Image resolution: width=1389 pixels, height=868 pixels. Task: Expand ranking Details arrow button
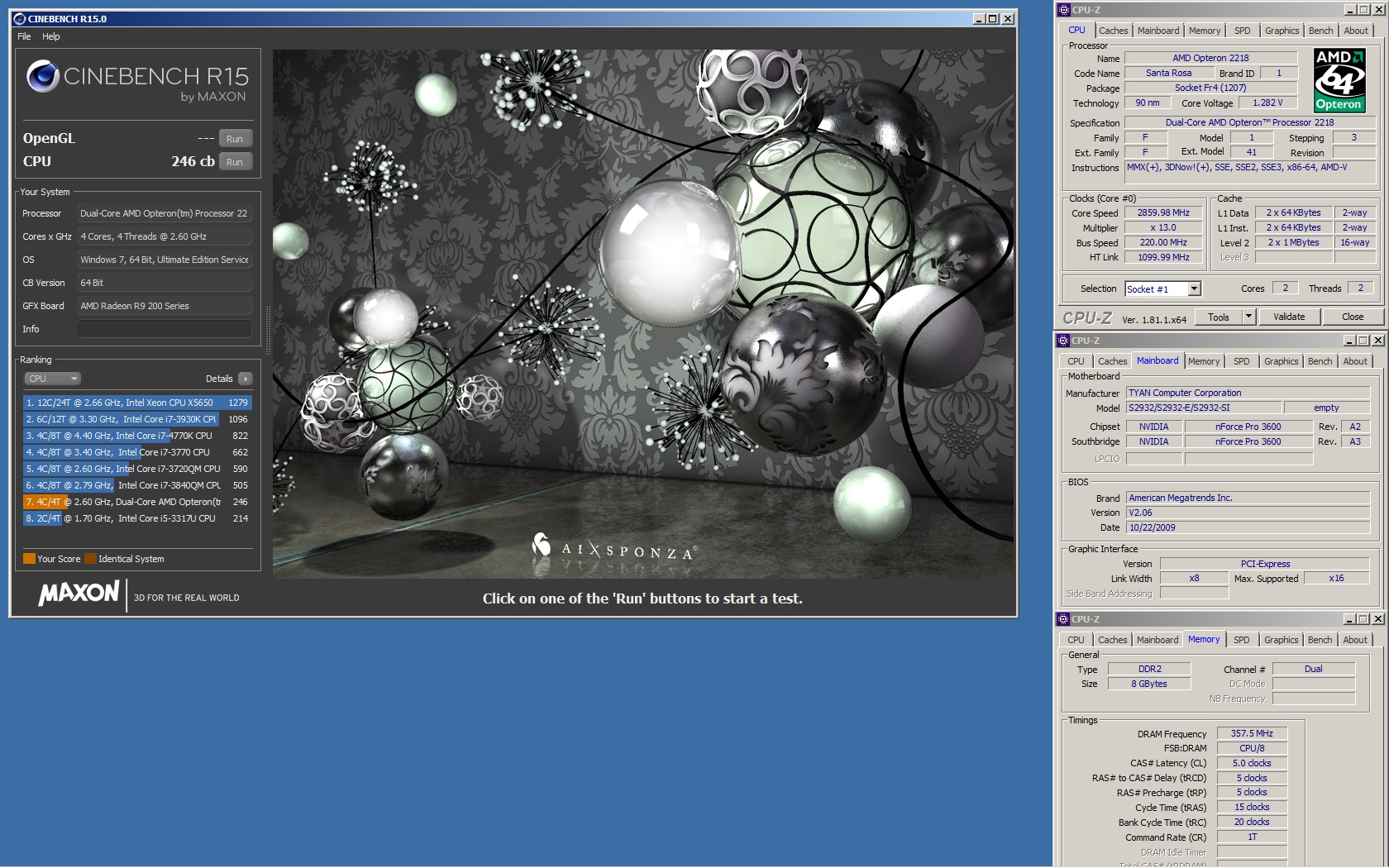(245, 379)
